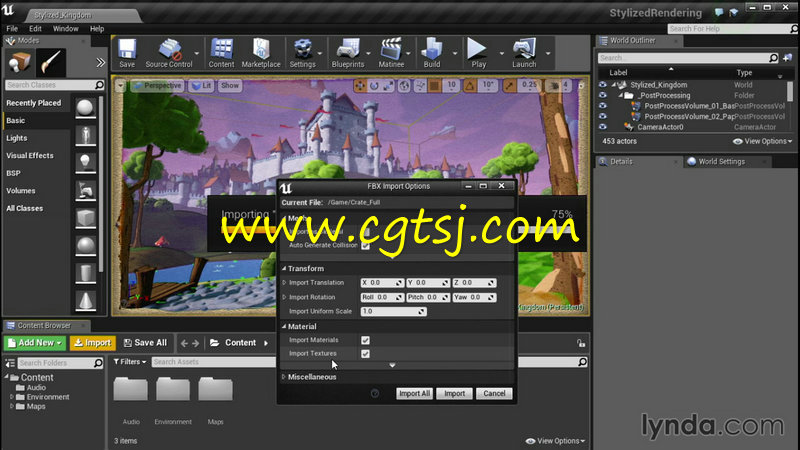This screenshot has width=800, height=450.
Task: Expand Import Translation row
Action: coord(284,283)
